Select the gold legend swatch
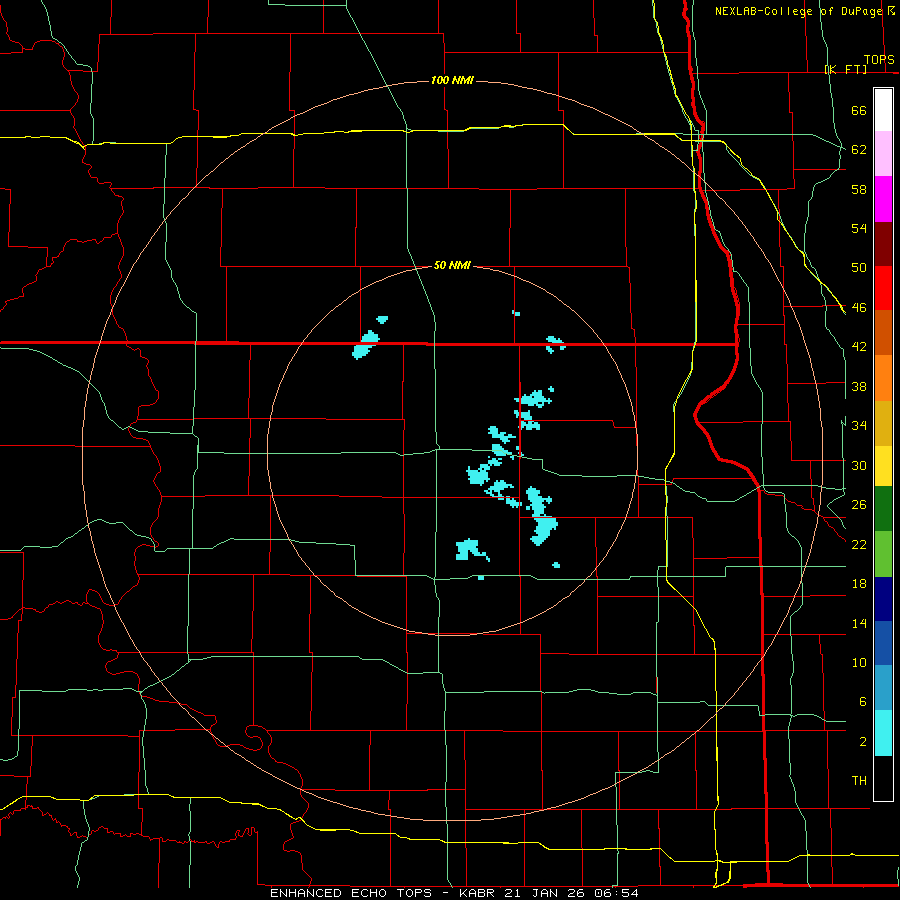 click(x=883, y=423)
